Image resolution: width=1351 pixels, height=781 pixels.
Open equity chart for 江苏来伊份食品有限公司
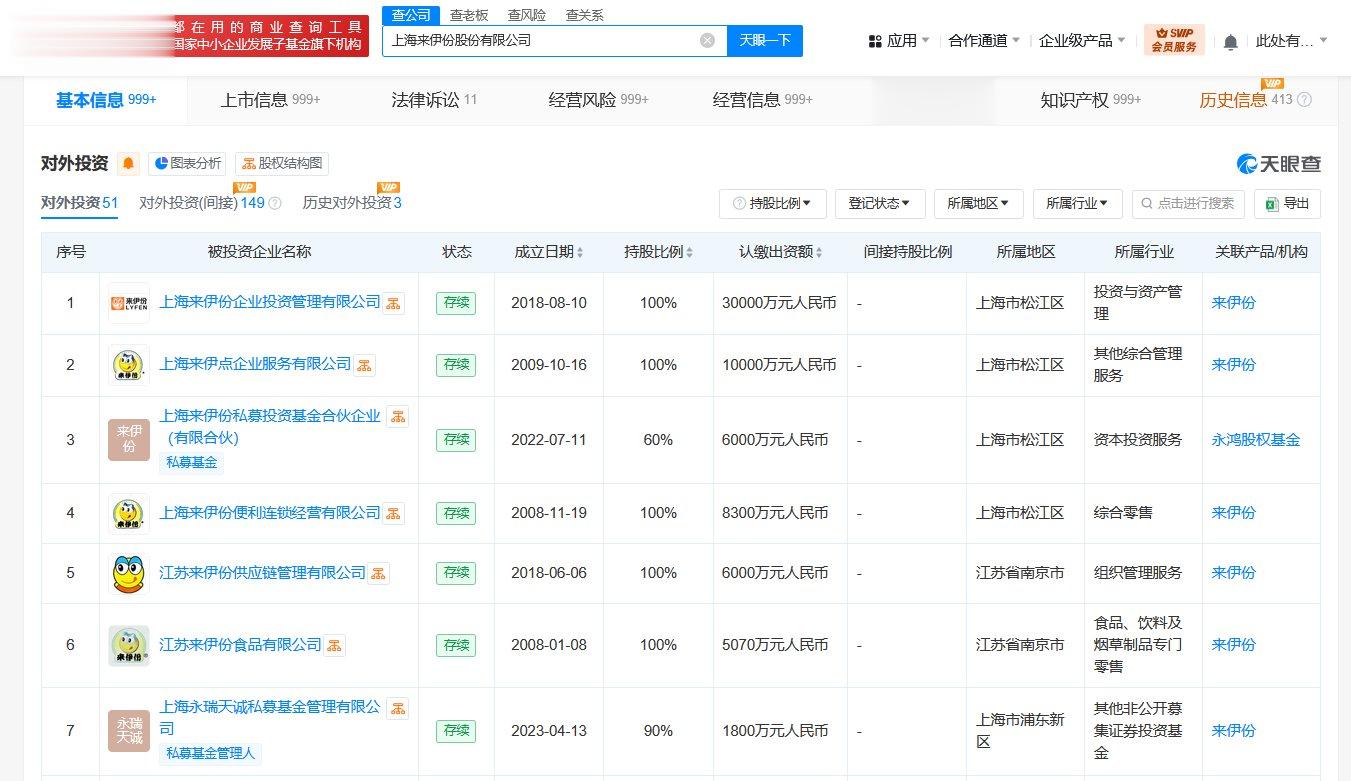(334, 645)
